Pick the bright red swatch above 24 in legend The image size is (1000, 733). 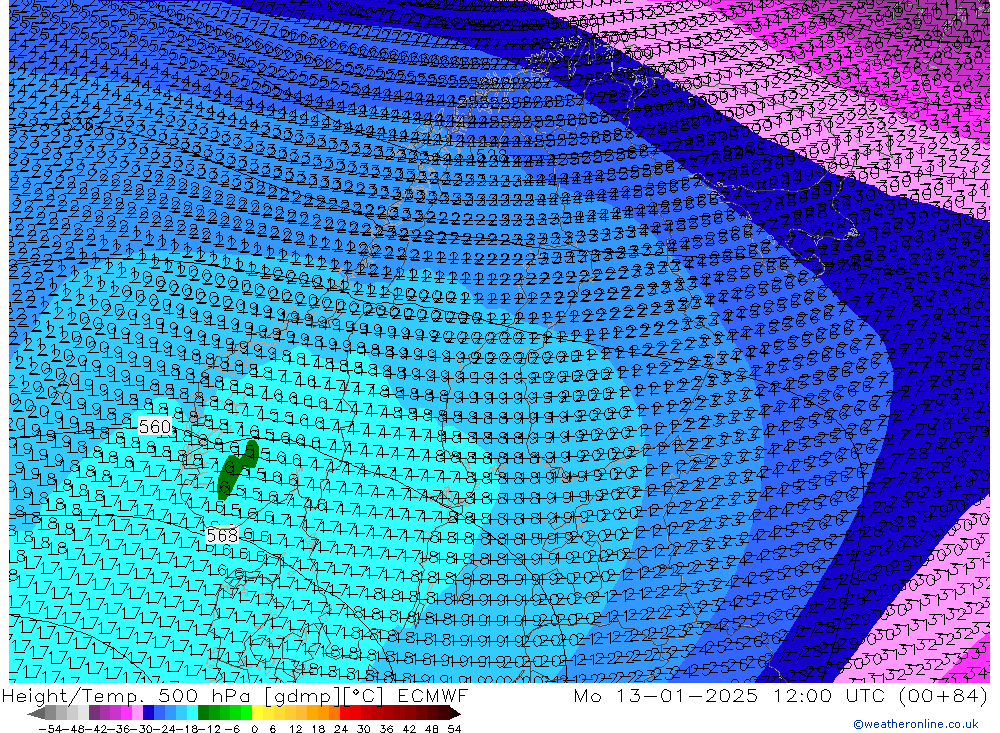tap(345, 713)
